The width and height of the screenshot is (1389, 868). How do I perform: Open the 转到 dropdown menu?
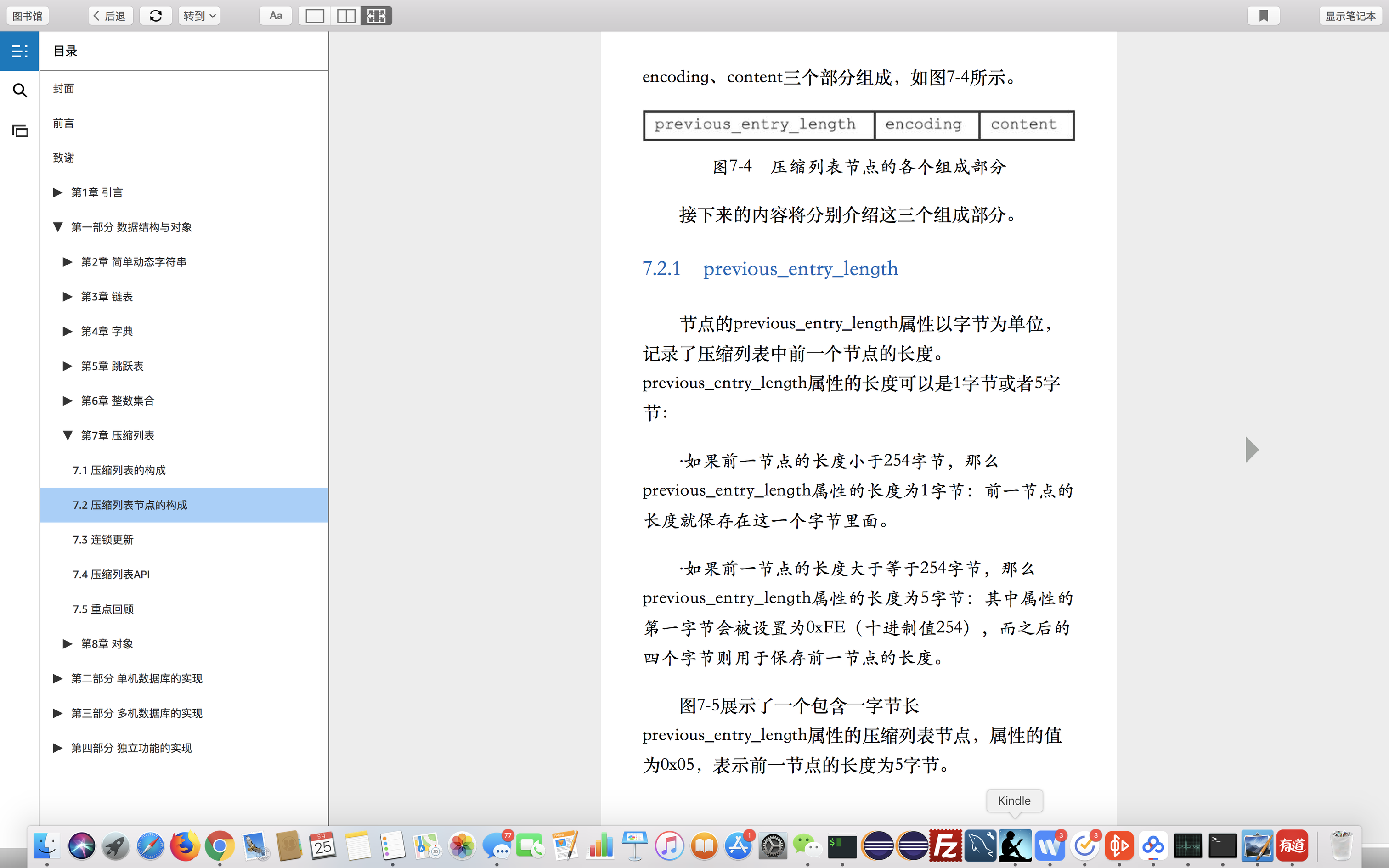[x=198, y=16]
